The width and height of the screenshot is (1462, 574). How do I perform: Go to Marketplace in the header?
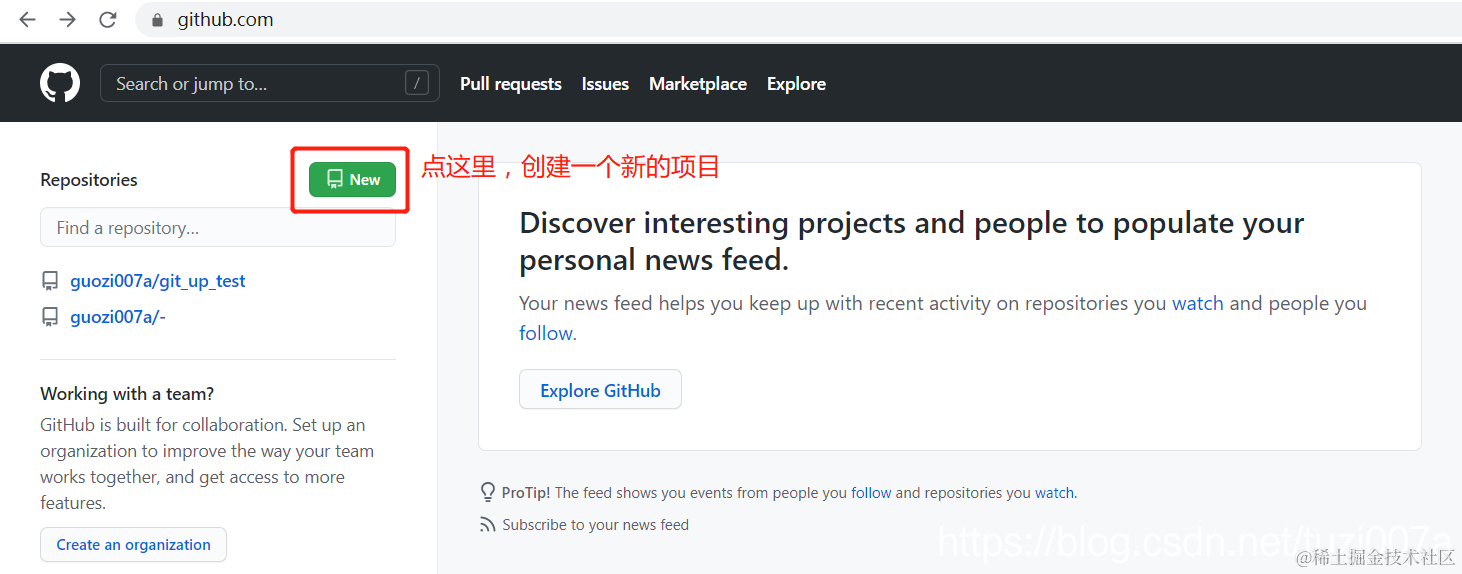pyautogui.click(x=698, y=84)
